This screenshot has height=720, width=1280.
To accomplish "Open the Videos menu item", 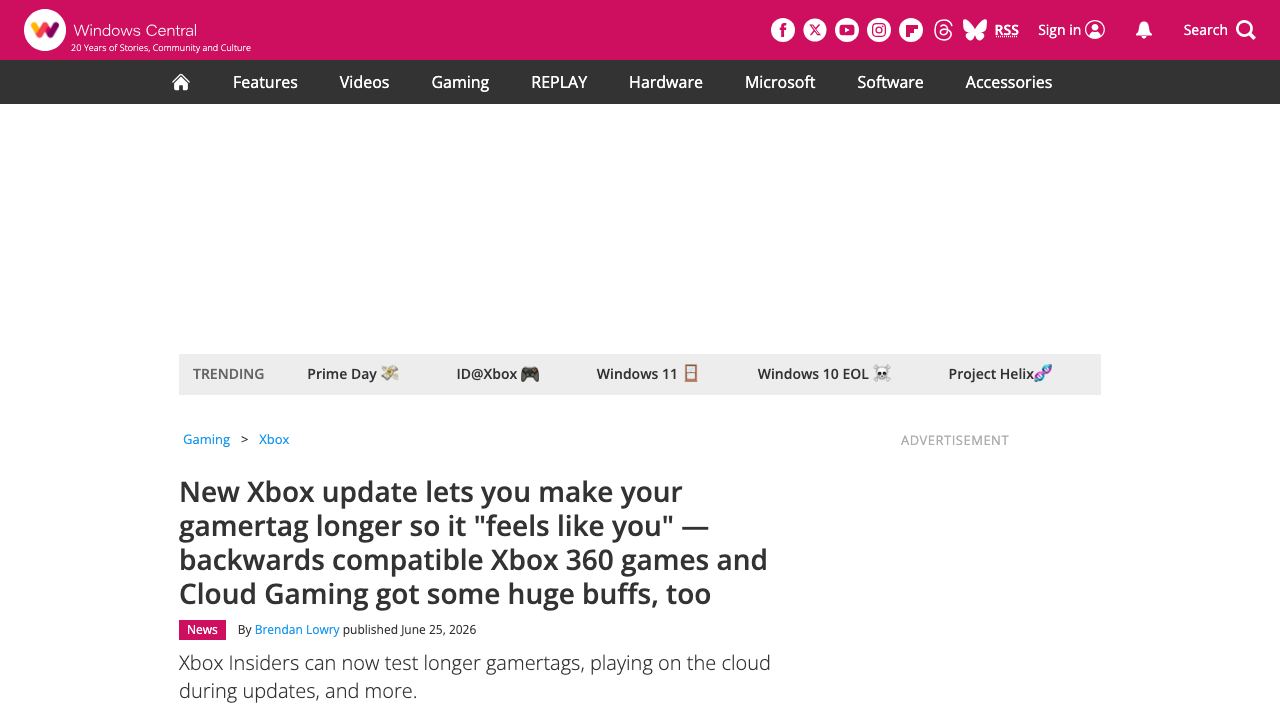I will (x=364, y=82).
